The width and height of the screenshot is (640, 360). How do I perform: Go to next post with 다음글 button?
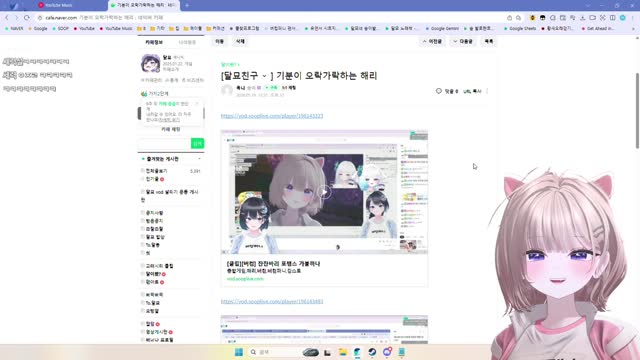(463, 41)
